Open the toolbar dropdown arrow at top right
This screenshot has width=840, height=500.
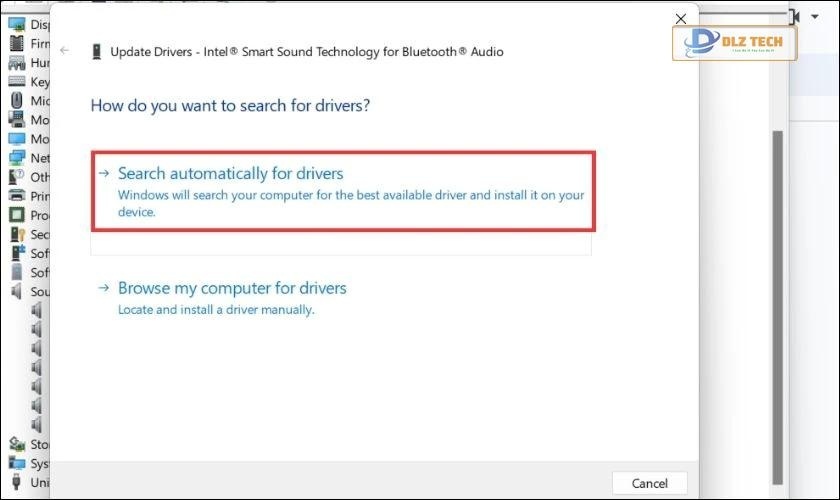(815, 17)
